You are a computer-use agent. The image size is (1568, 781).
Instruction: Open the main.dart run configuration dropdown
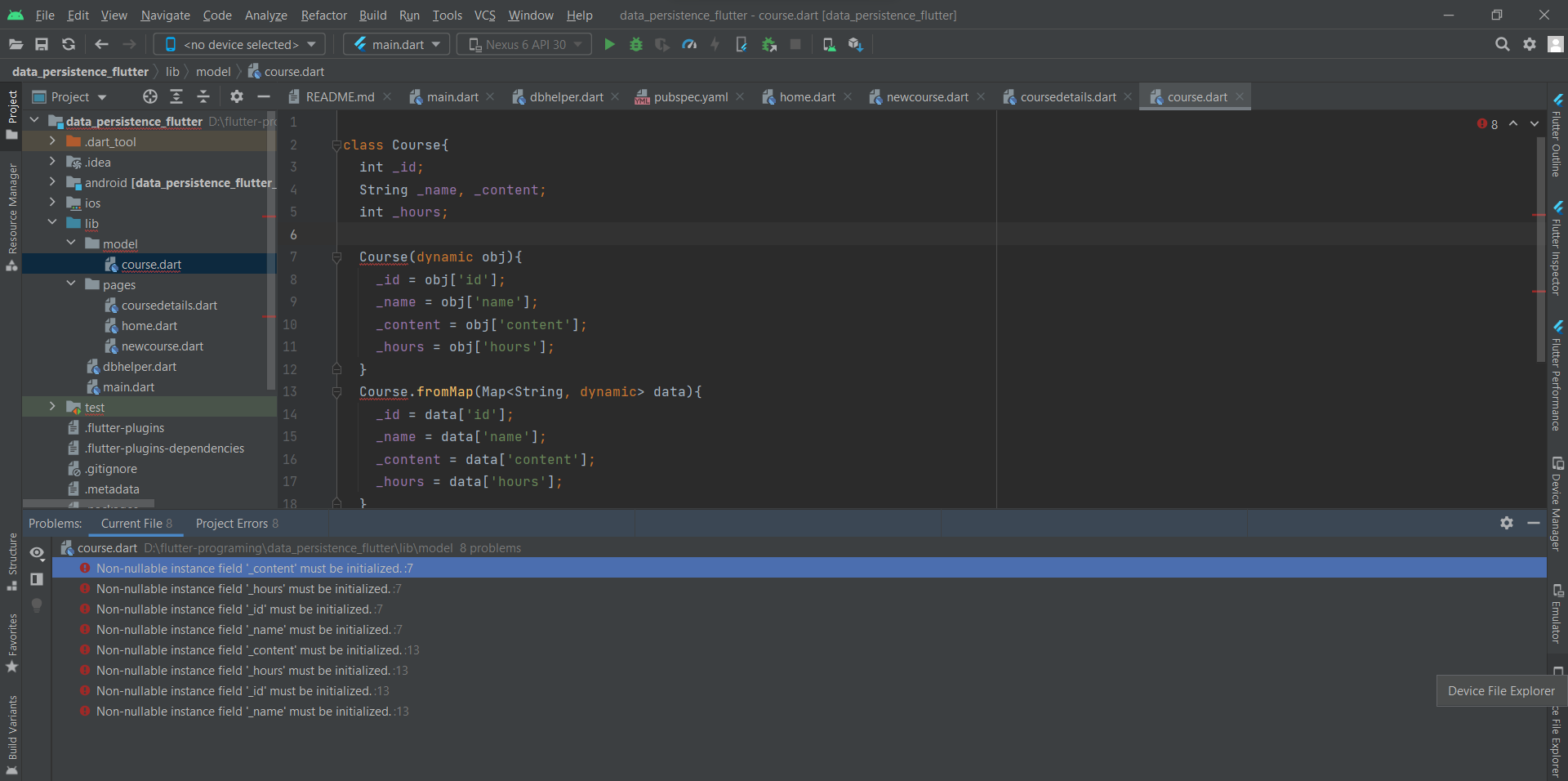[x=397, y=44]
